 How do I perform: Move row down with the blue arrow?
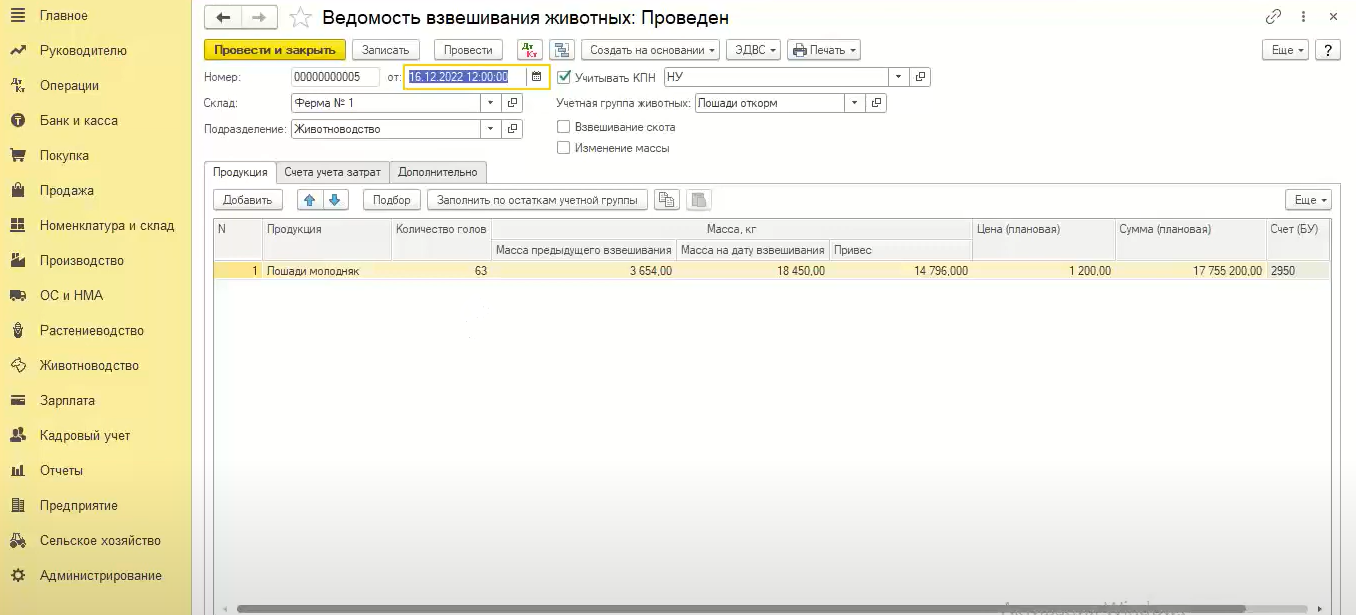334,200
